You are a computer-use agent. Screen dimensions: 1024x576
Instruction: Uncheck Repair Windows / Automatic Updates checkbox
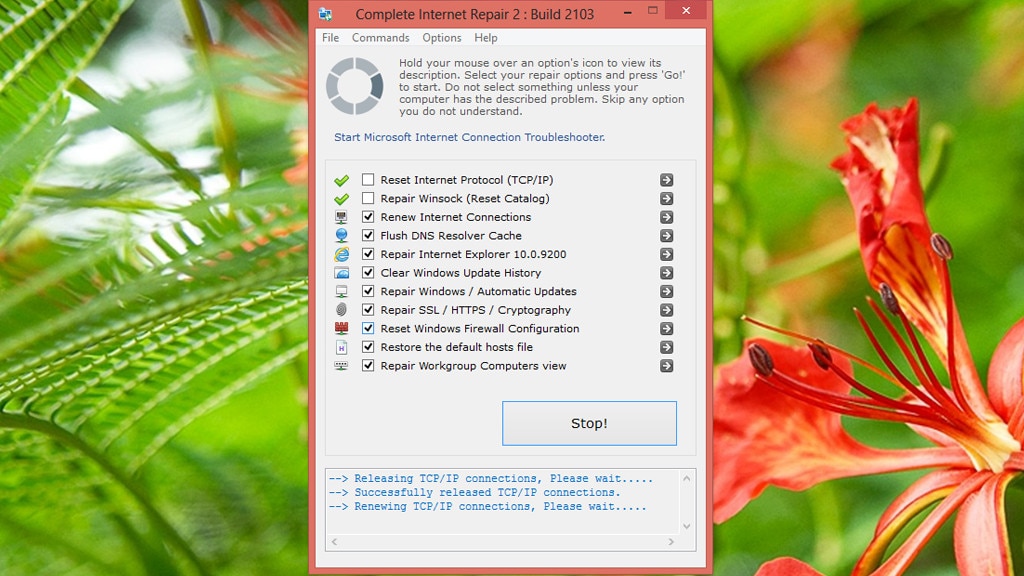(368, 291)
